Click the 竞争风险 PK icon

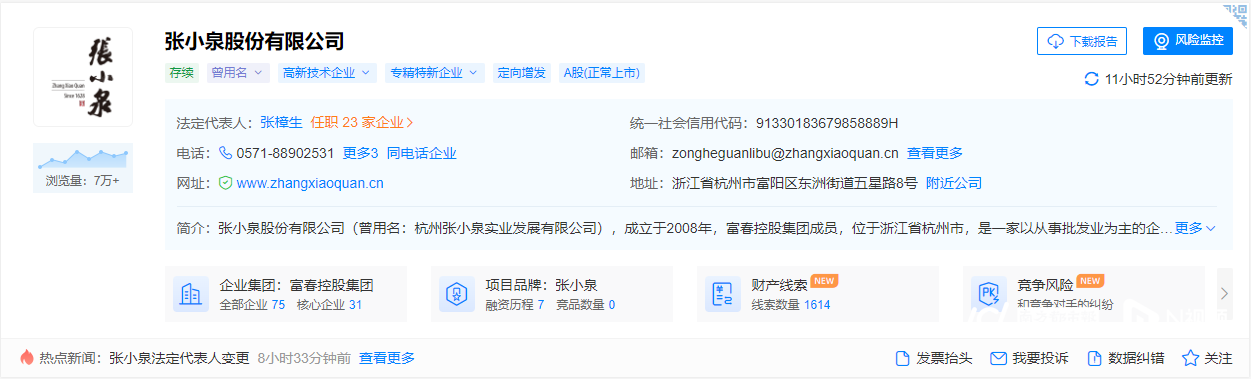tap(988, 294)
